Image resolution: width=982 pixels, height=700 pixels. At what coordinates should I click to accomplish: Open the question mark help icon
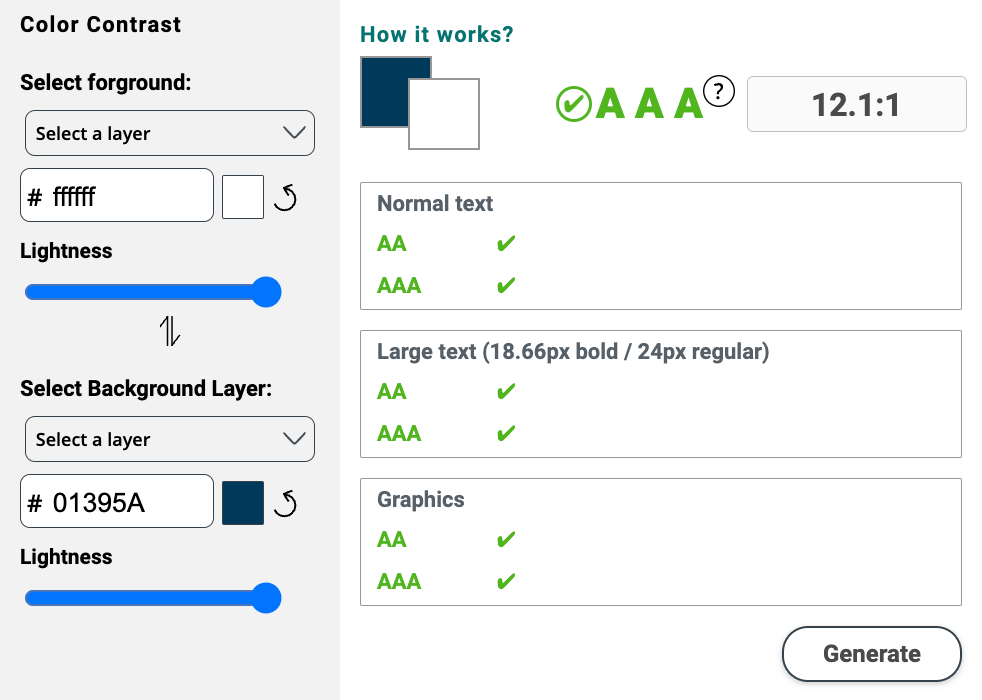click(718, 91)
